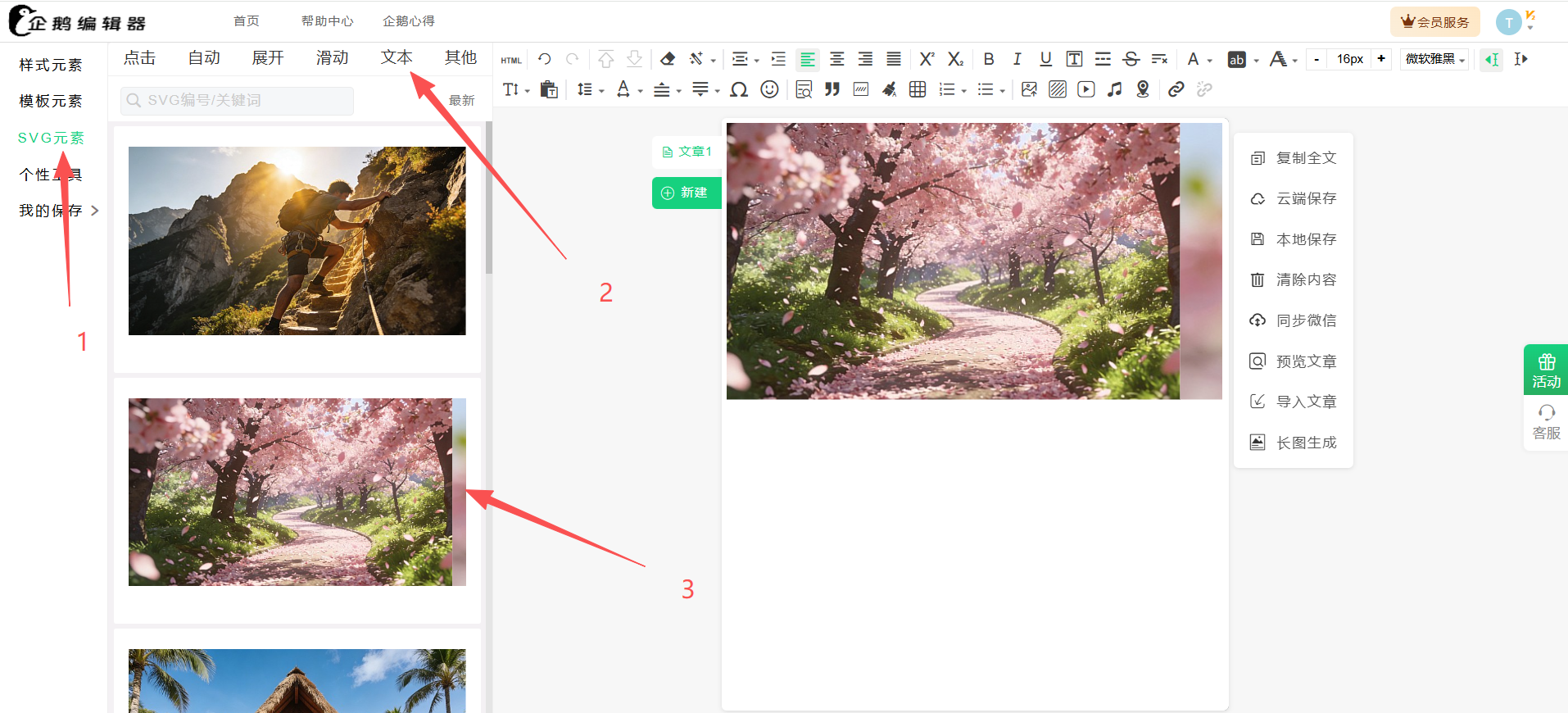Screen dimensions: 1568x713
Task: Open the 微软雅黑 font family dropdown
Action: [1434, 59]
